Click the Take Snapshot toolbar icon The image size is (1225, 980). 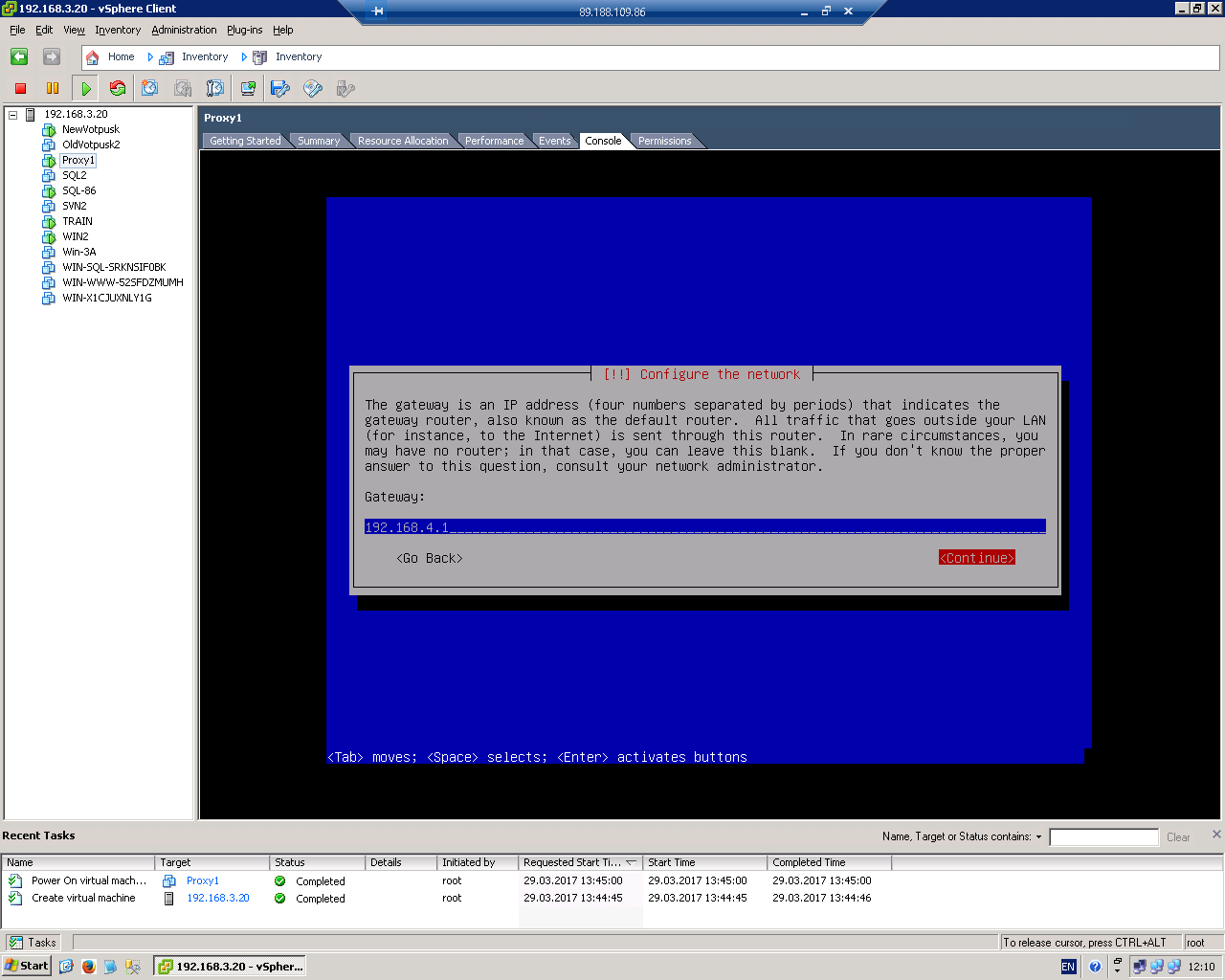[x=150, y=88]
